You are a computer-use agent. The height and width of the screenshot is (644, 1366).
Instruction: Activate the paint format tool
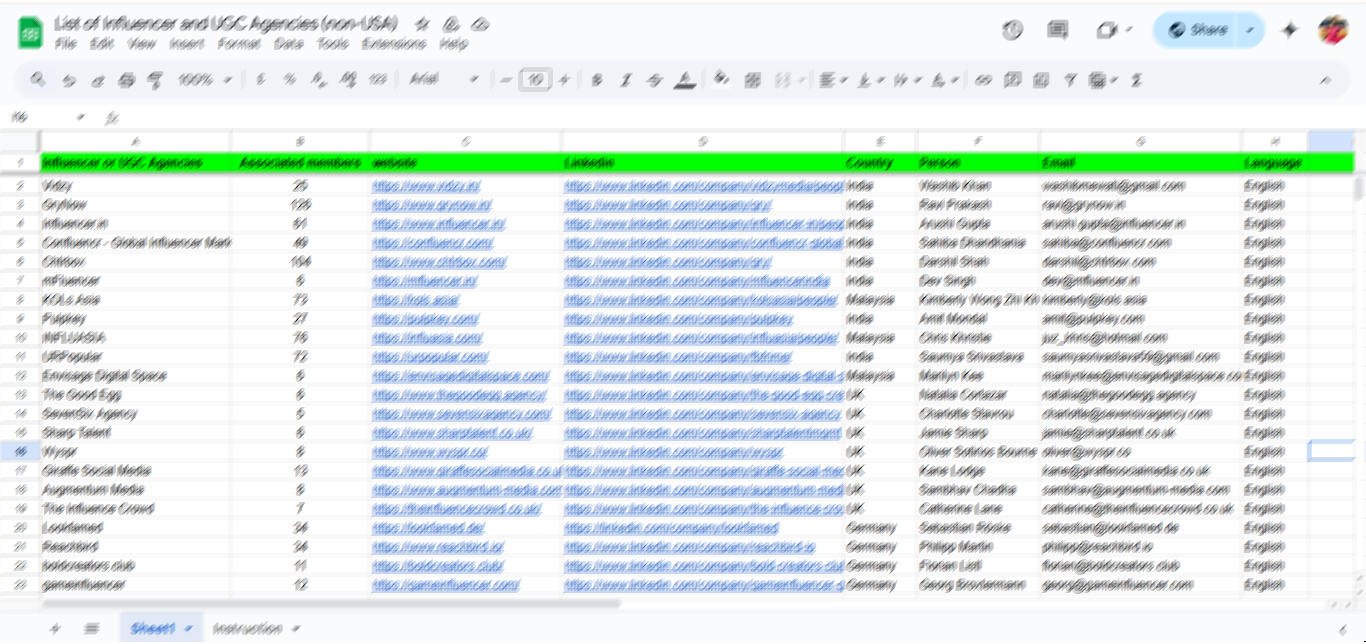(x=155, y=80)
